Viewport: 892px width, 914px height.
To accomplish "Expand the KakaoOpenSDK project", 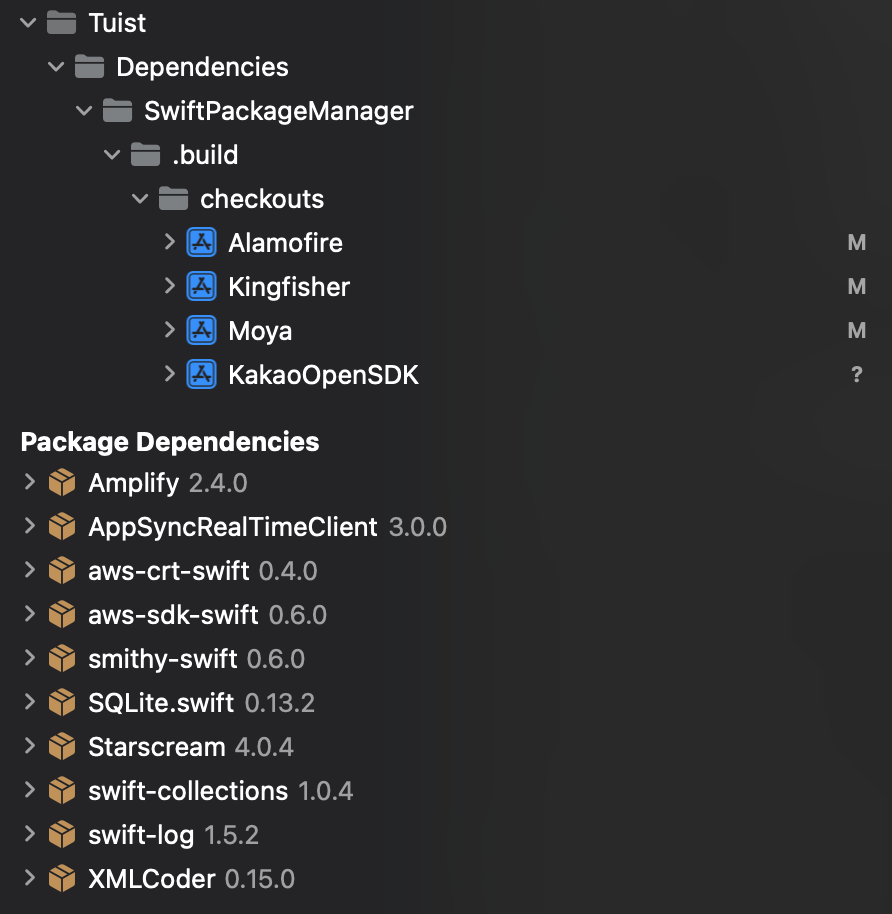I will point(170,374).
